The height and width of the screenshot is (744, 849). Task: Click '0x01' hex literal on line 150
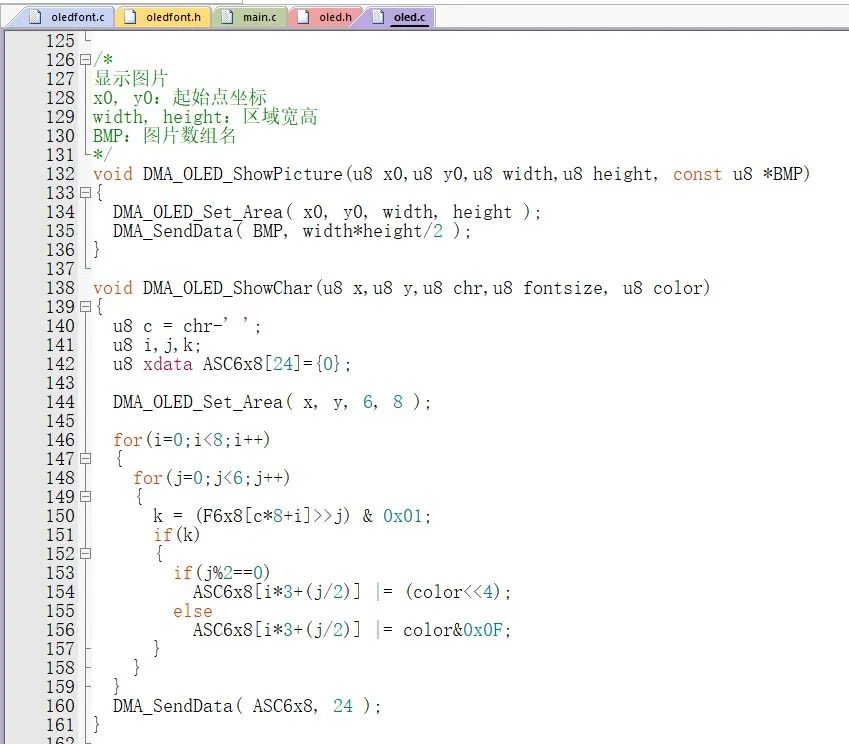[402, 516]
